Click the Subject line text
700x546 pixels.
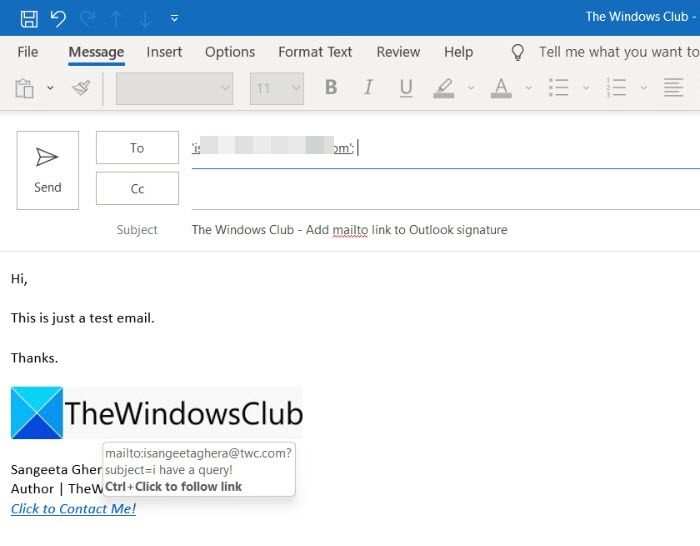point(349,229)
